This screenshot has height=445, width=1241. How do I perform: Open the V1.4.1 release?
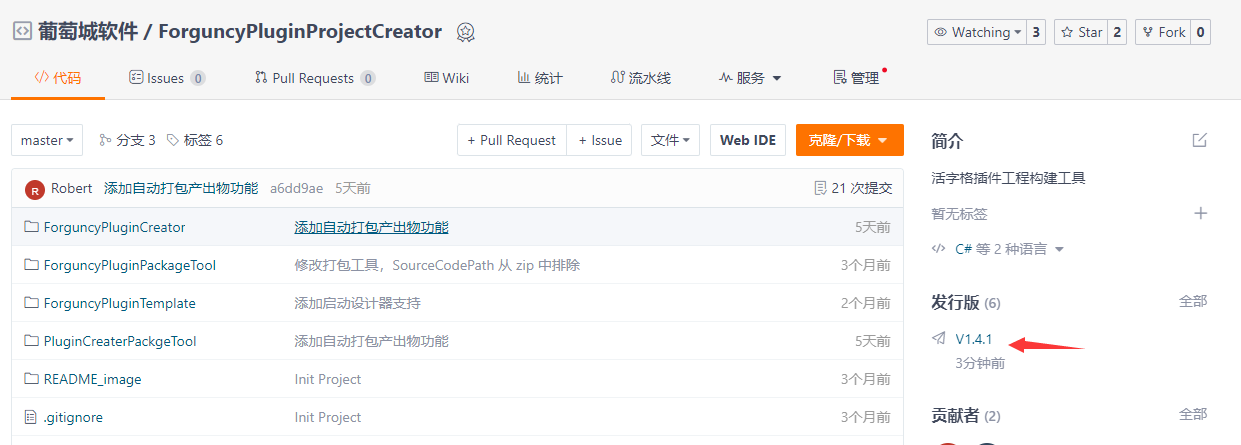click(x=974, y=339)
